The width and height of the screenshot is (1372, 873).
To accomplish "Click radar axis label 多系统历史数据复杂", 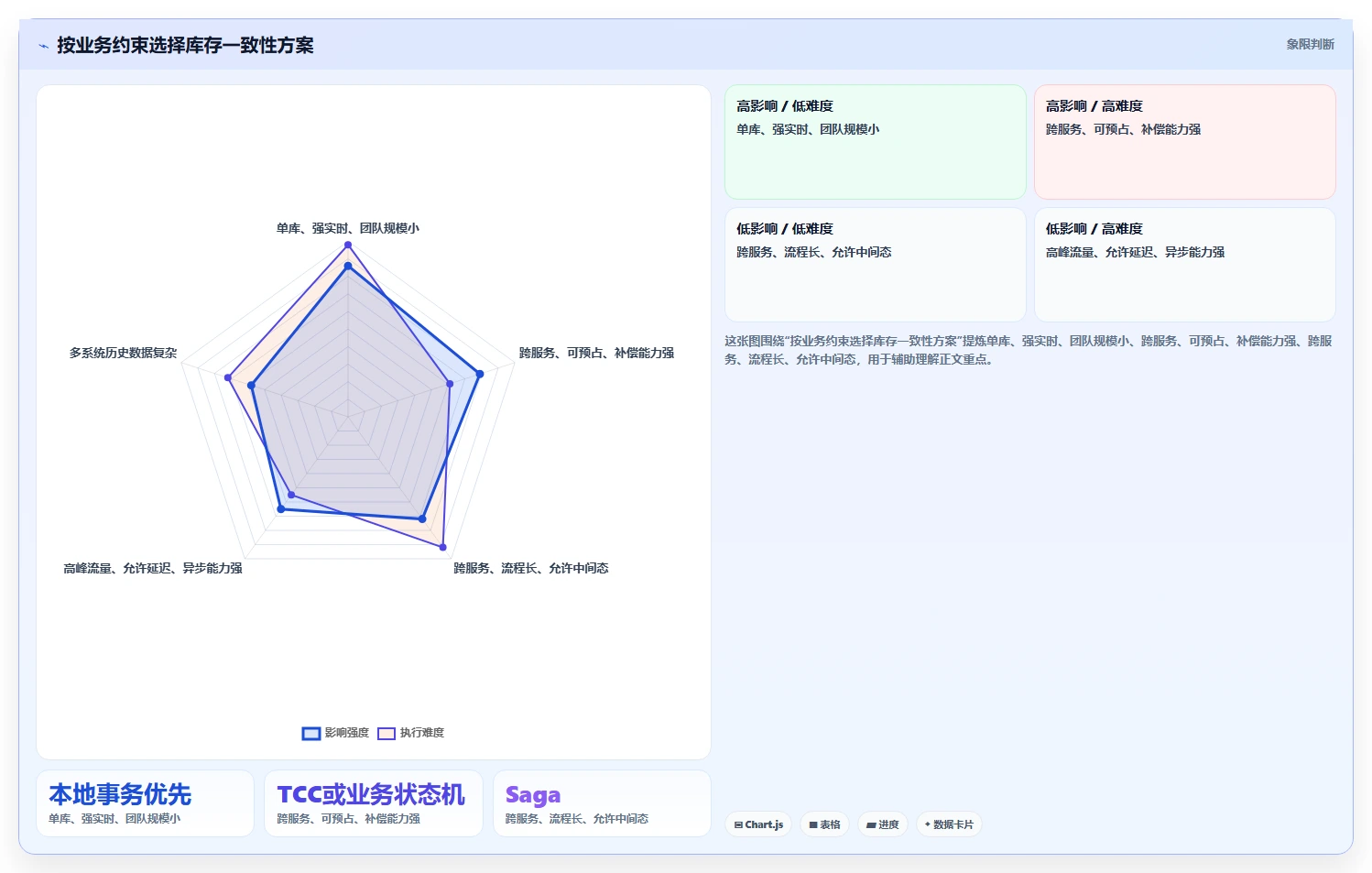I will 124,353.
